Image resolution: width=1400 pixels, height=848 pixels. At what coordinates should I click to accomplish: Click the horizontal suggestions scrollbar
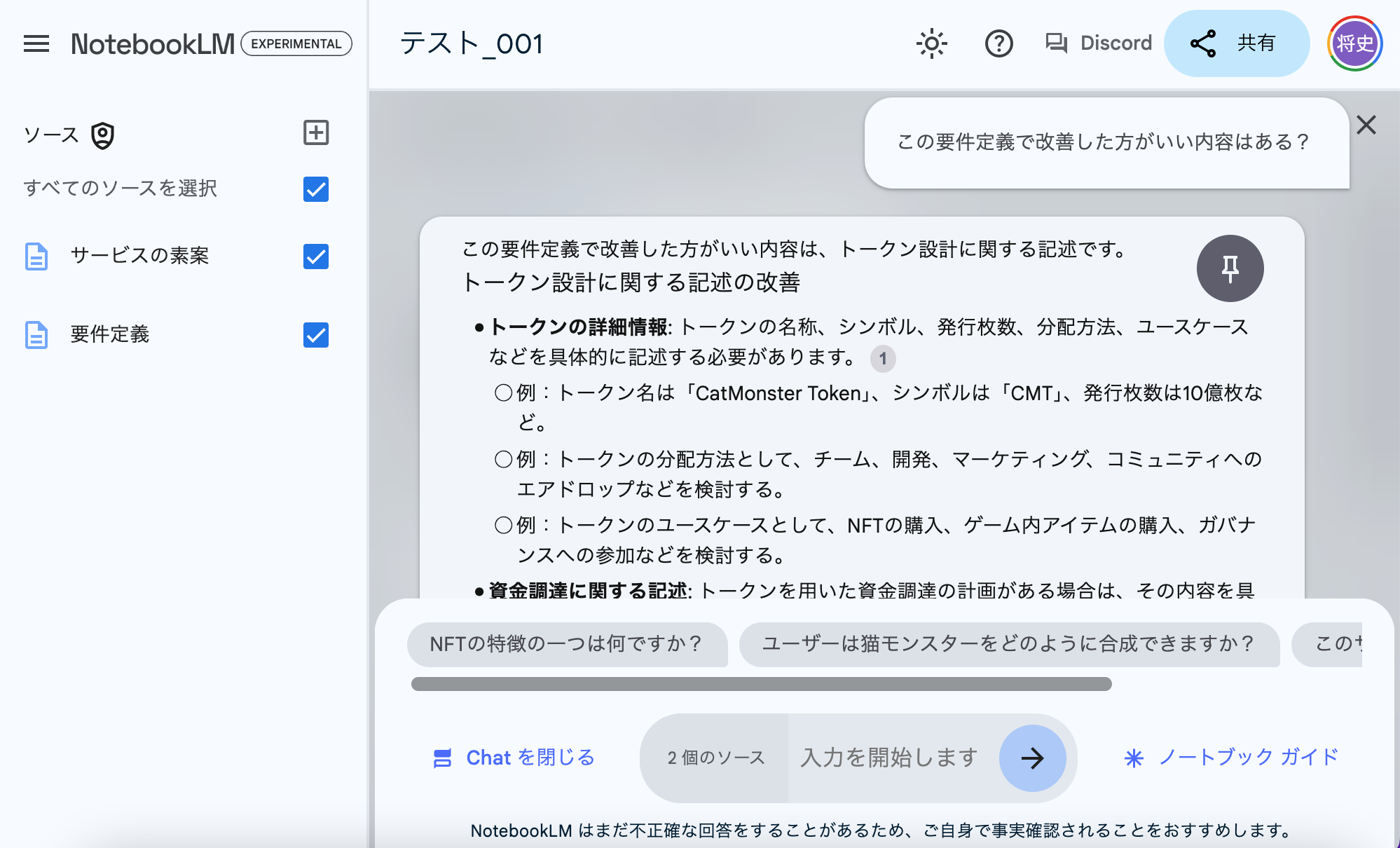click(762, 684)
